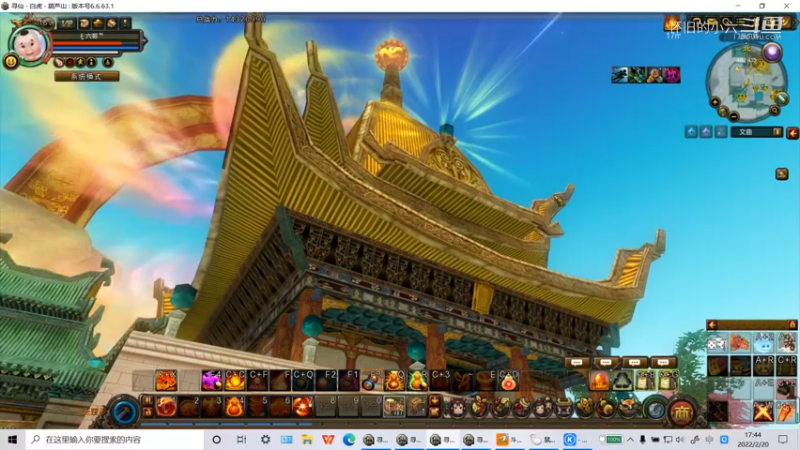Click the Windows taskbar search box

pos(115,439)
